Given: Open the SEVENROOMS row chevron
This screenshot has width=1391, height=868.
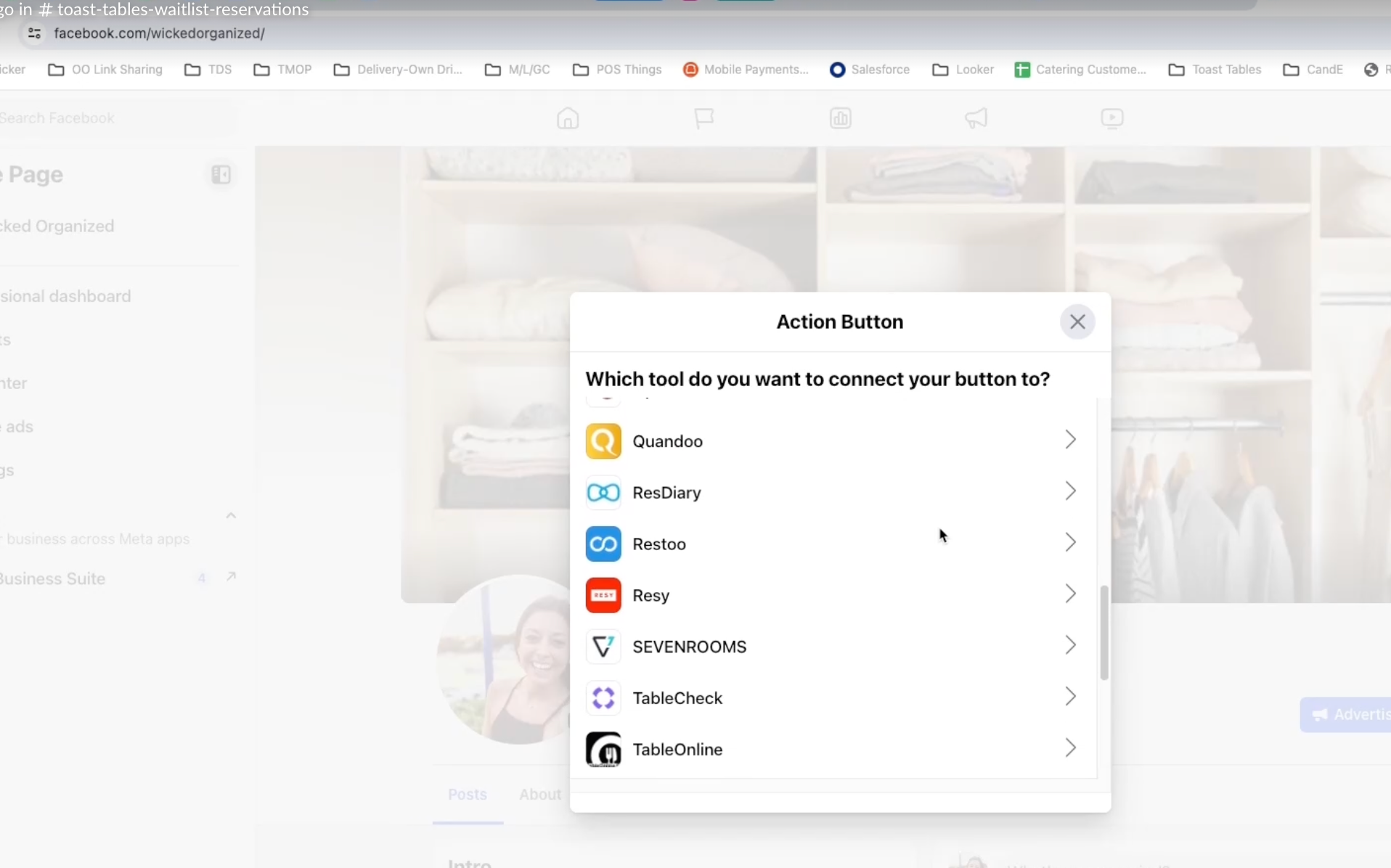Looking at the screenshot, I should click(x=1070, y=645).
